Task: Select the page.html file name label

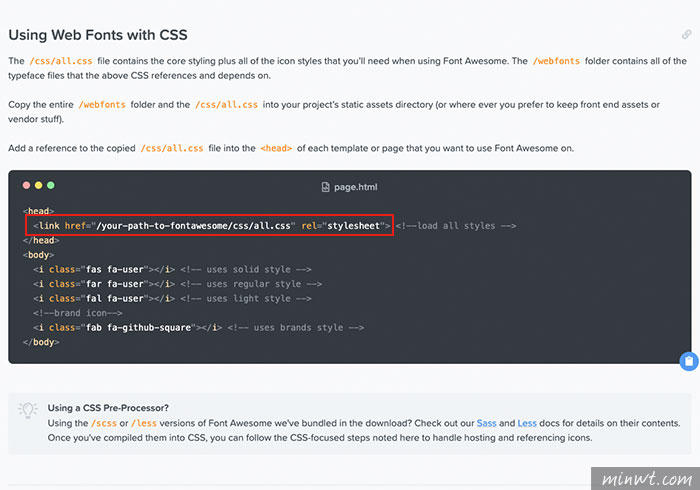Action: pos(355,187)
